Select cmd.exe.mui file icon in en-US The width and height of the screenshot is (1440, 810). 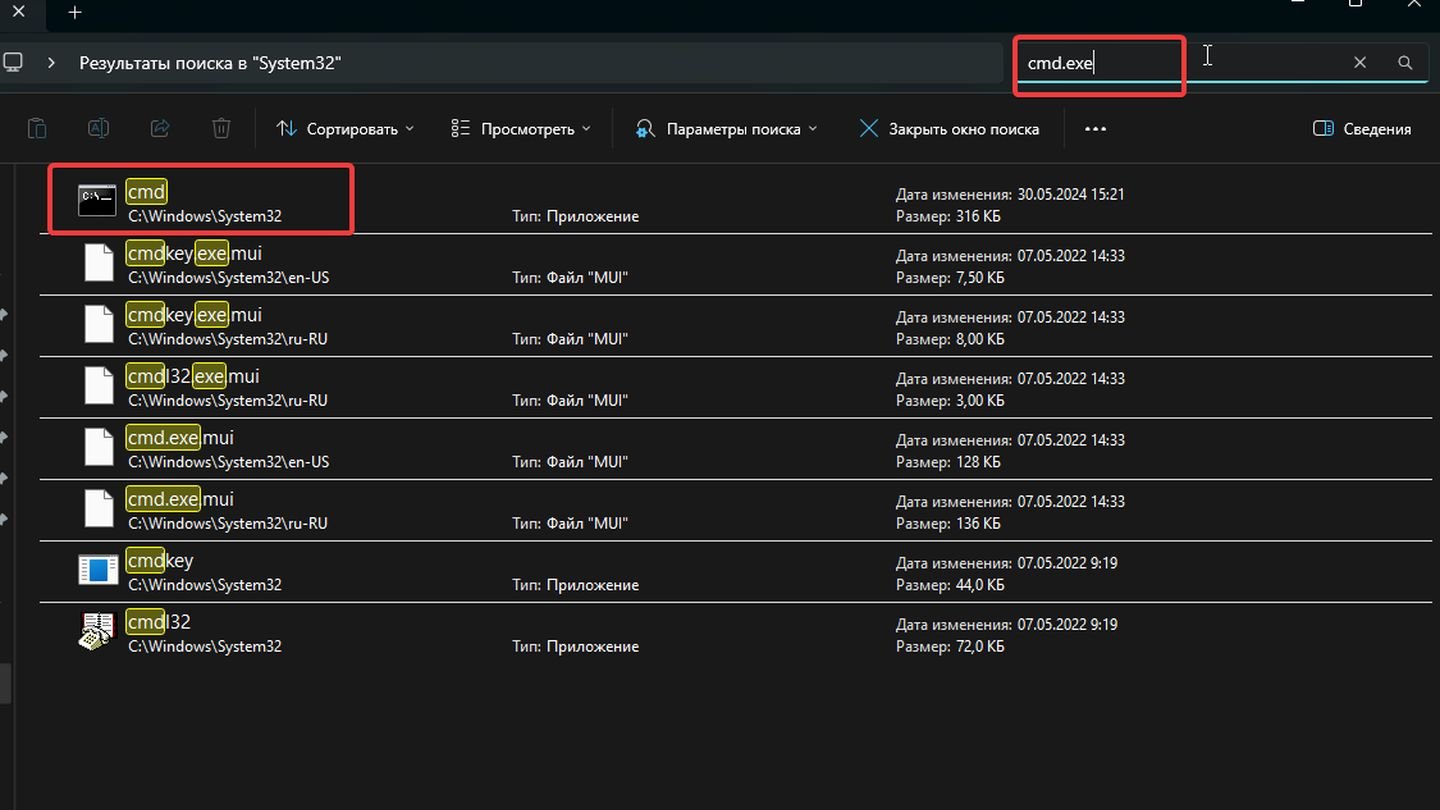(99, 447)
